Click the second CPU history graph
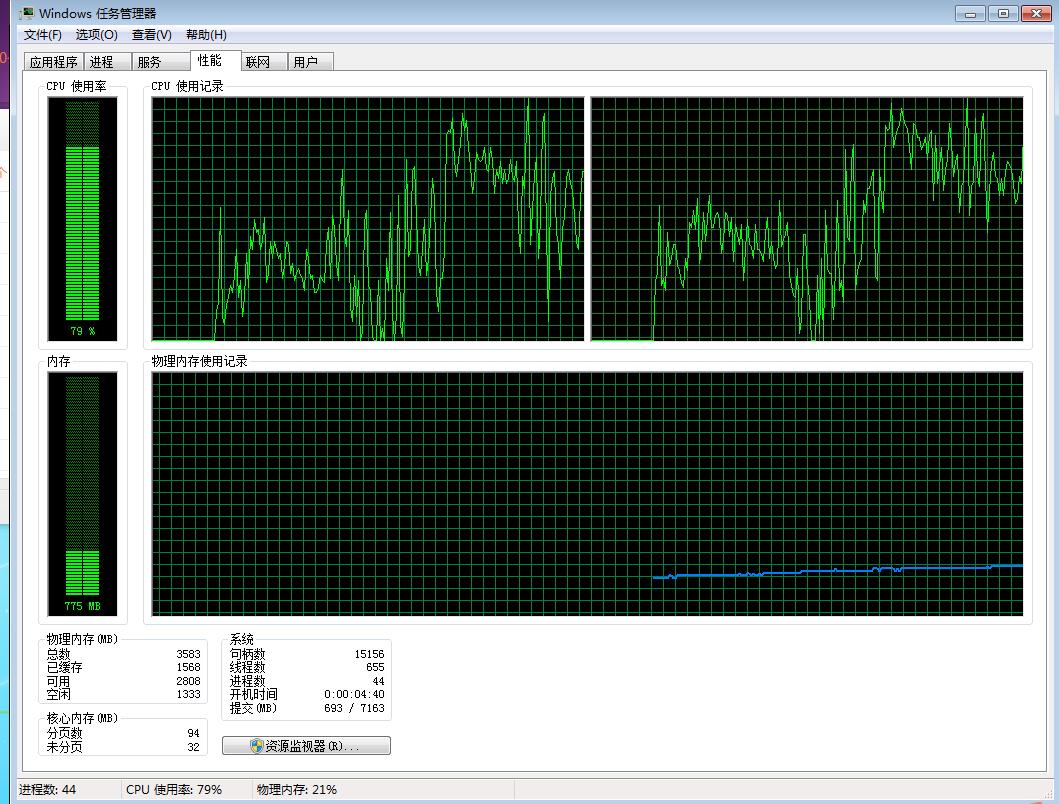The height and width of the screenshot is (804, 1059). point(807,219)
